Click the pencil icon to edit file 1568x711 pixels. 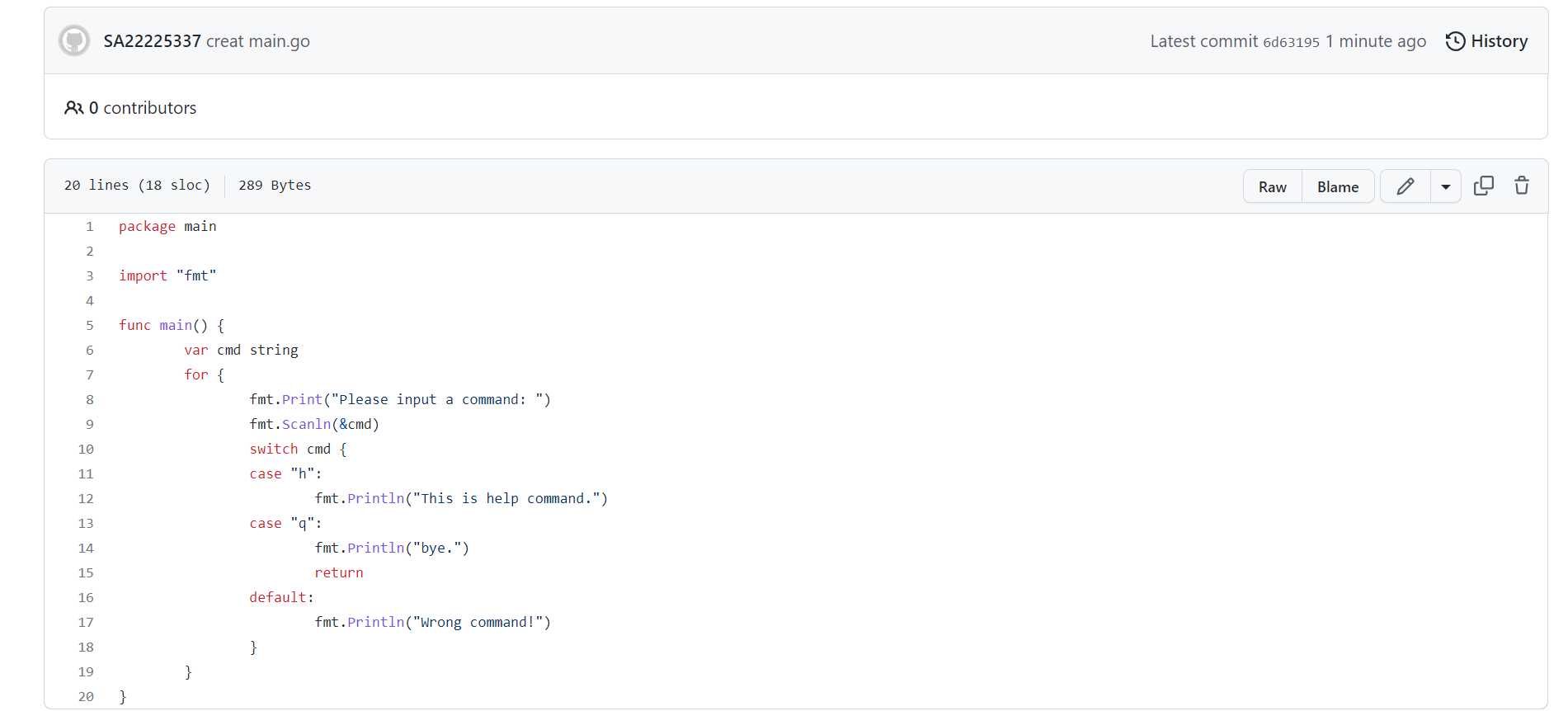pos(1406,186)
